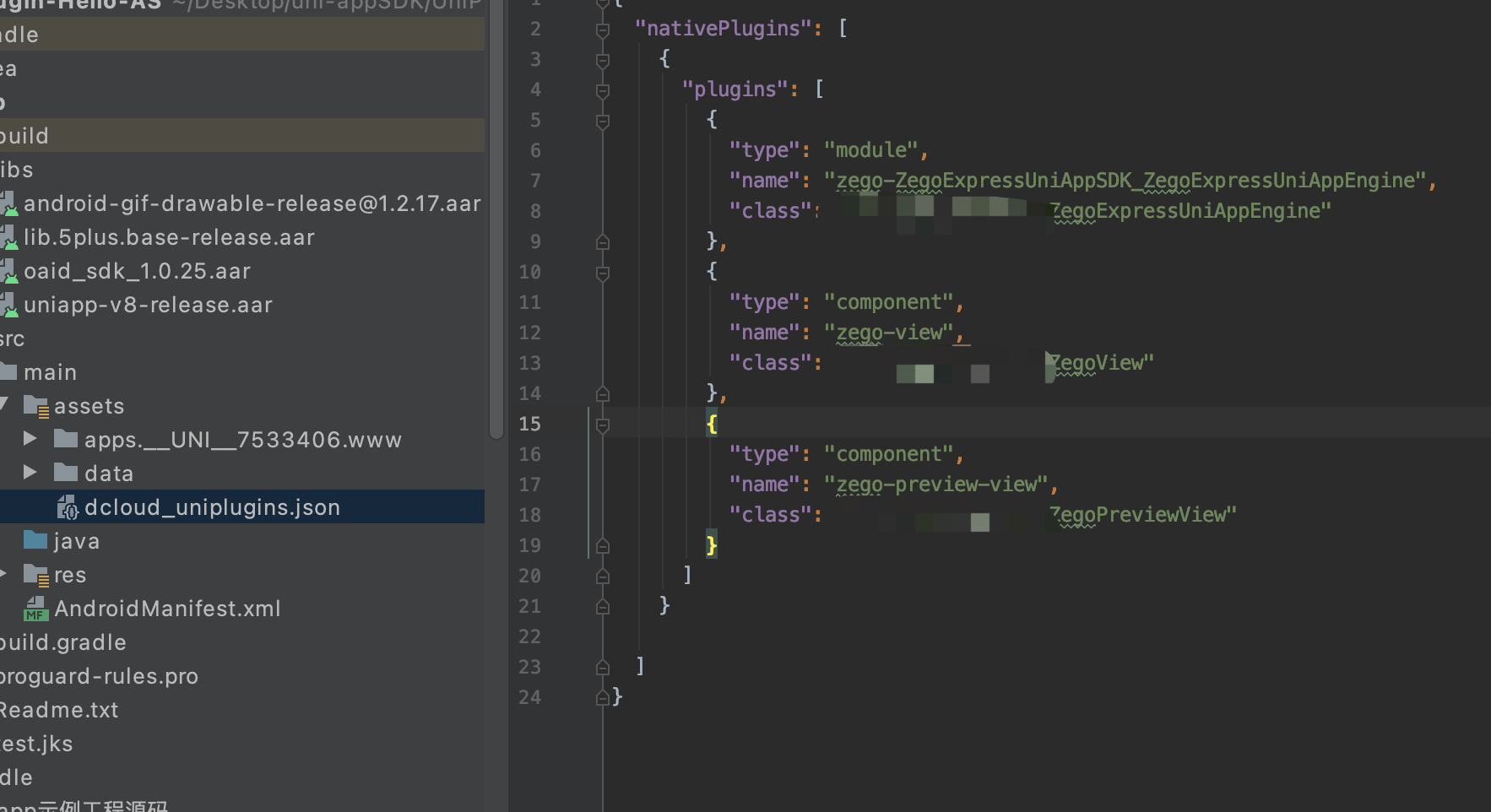Select lib.5plus.base-release.aar library
1491x812 pixels.
[x=169, y=237]
